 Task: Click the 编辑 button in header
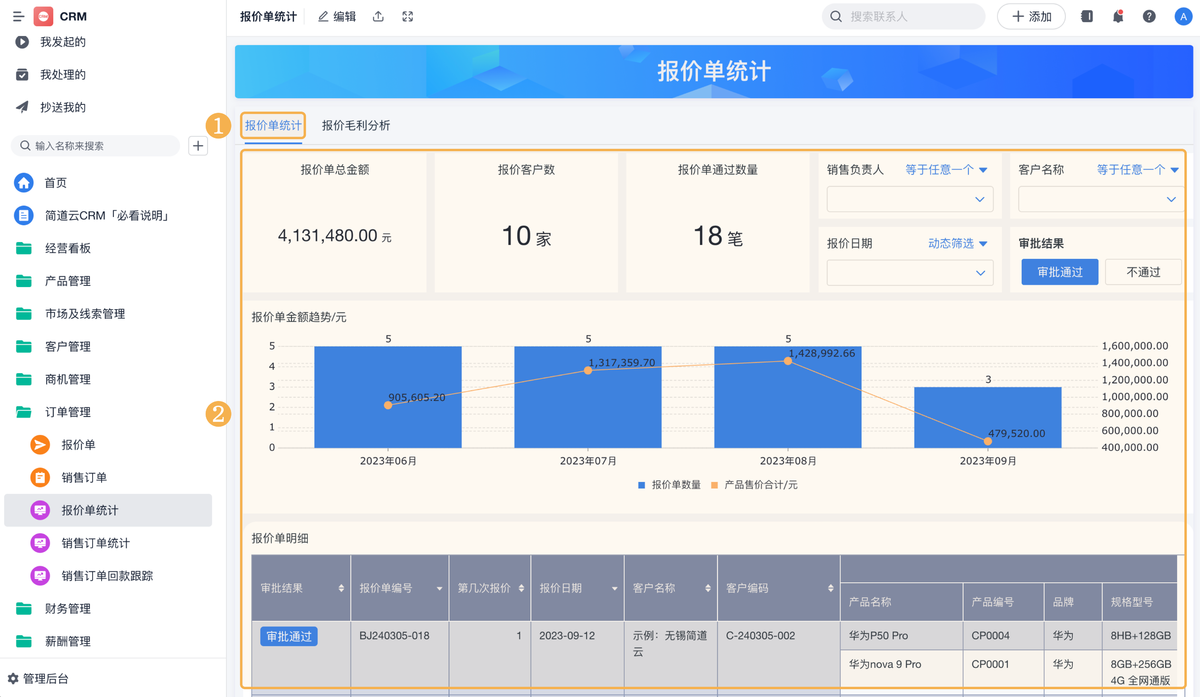[x=336, y=17]
